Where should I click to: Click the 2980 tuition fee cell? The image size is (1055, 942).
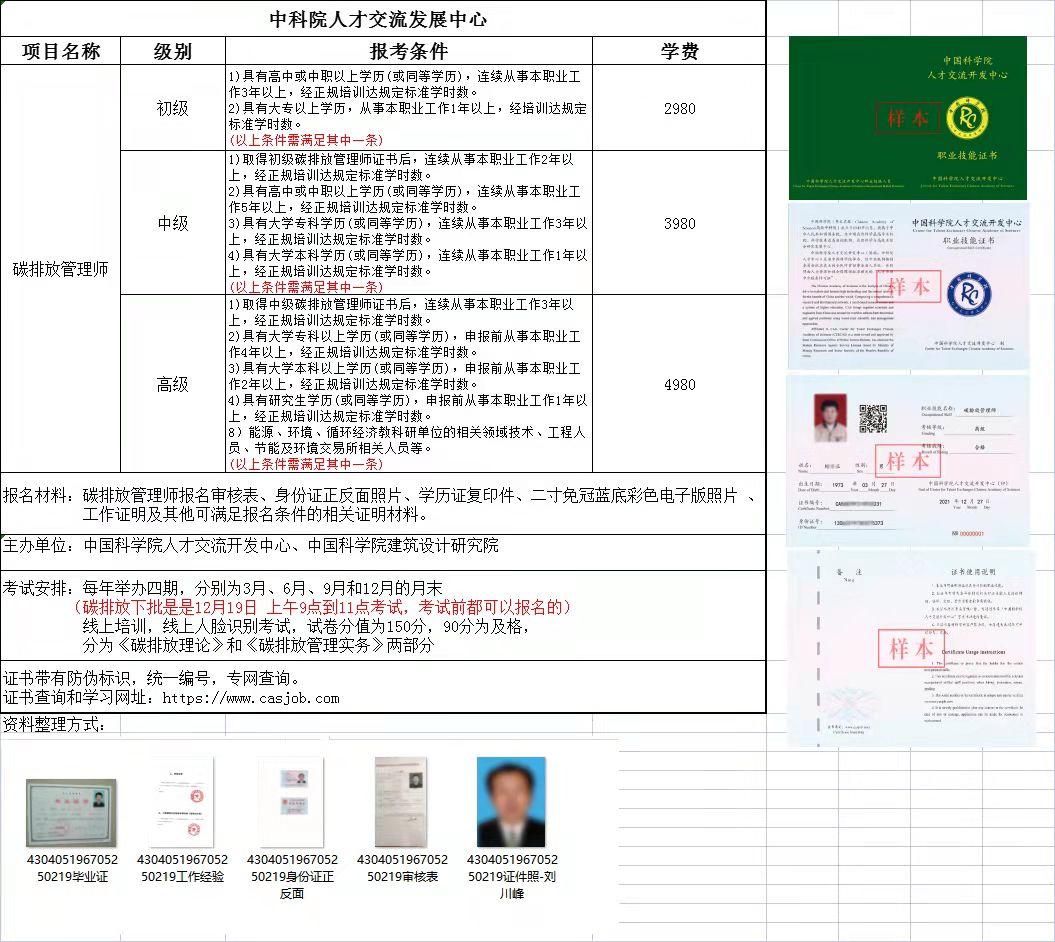click(x=680, y=108)
